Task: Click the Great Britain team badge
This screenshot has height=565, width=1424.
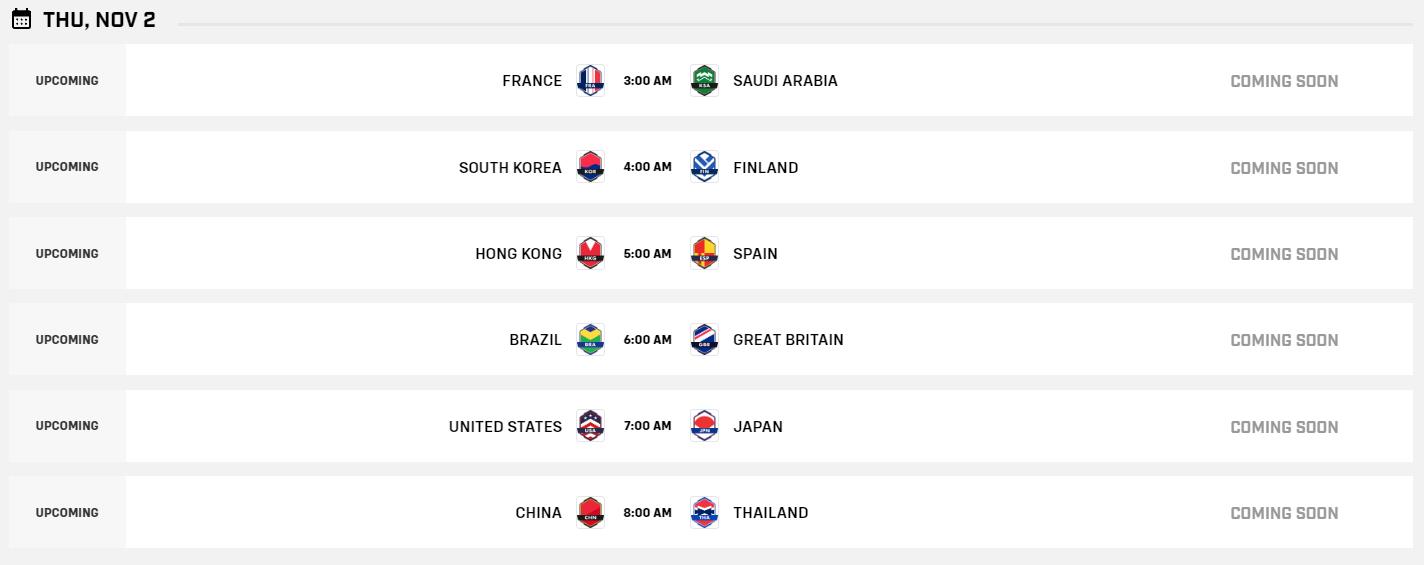Action: coord(704,340)
